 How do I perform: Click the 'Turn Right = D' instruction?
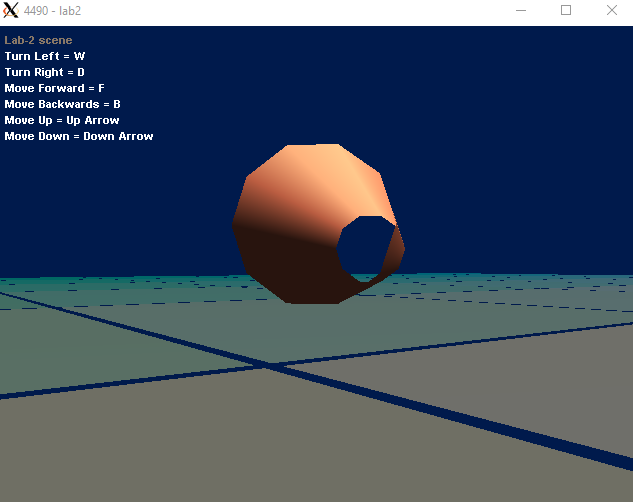point(44,72)
